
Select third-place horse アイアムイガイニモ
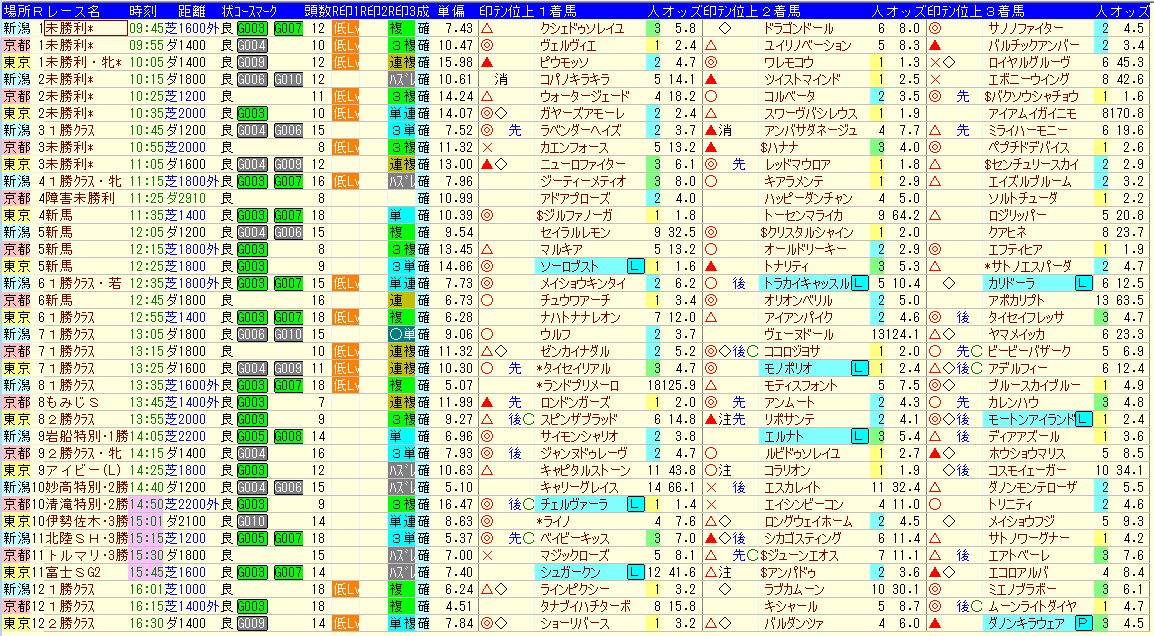(1033, 113)
